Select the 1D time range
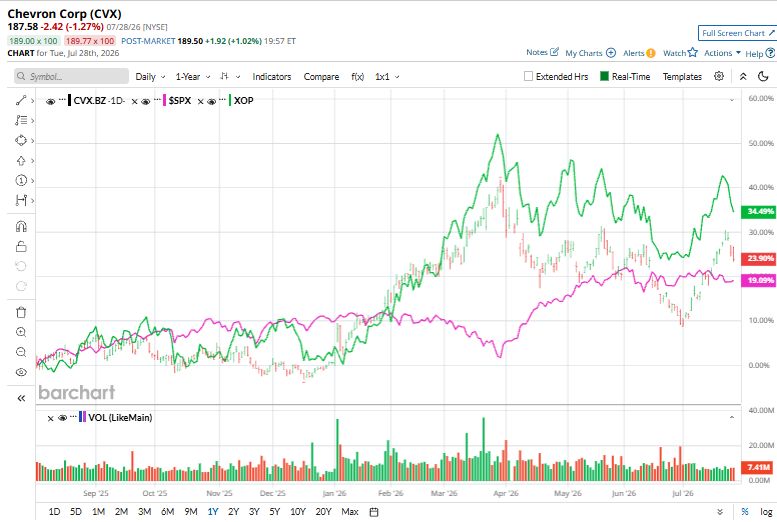Screen dimensions: 777x522 (x=54, y=512)
